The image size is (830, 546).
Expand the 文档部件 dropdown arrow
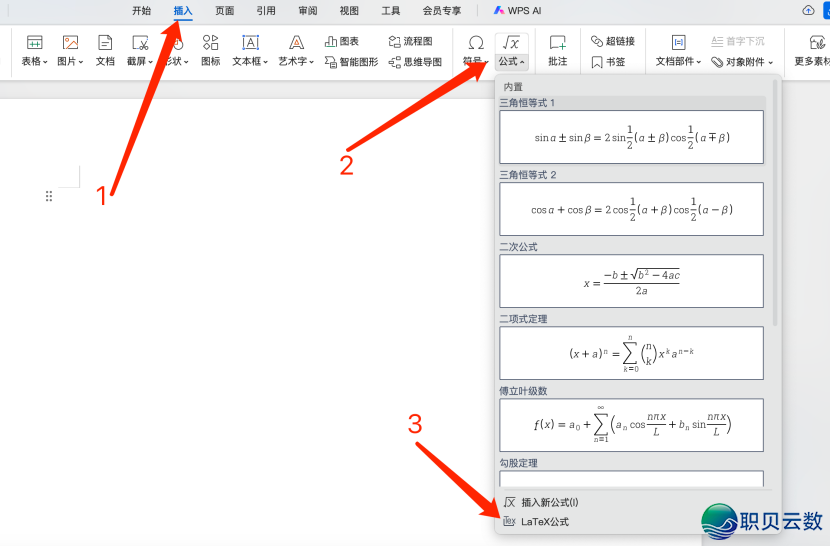click(x=699, y=62)
